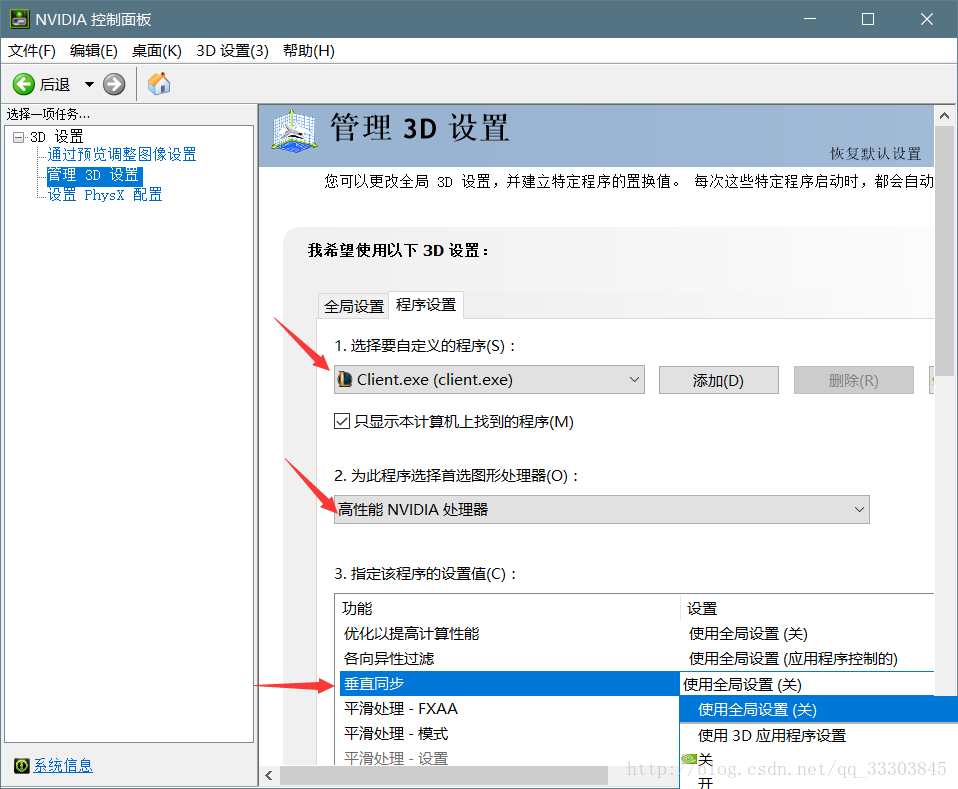Click the Client.exe League icon in program dropdown

(345, 380)
